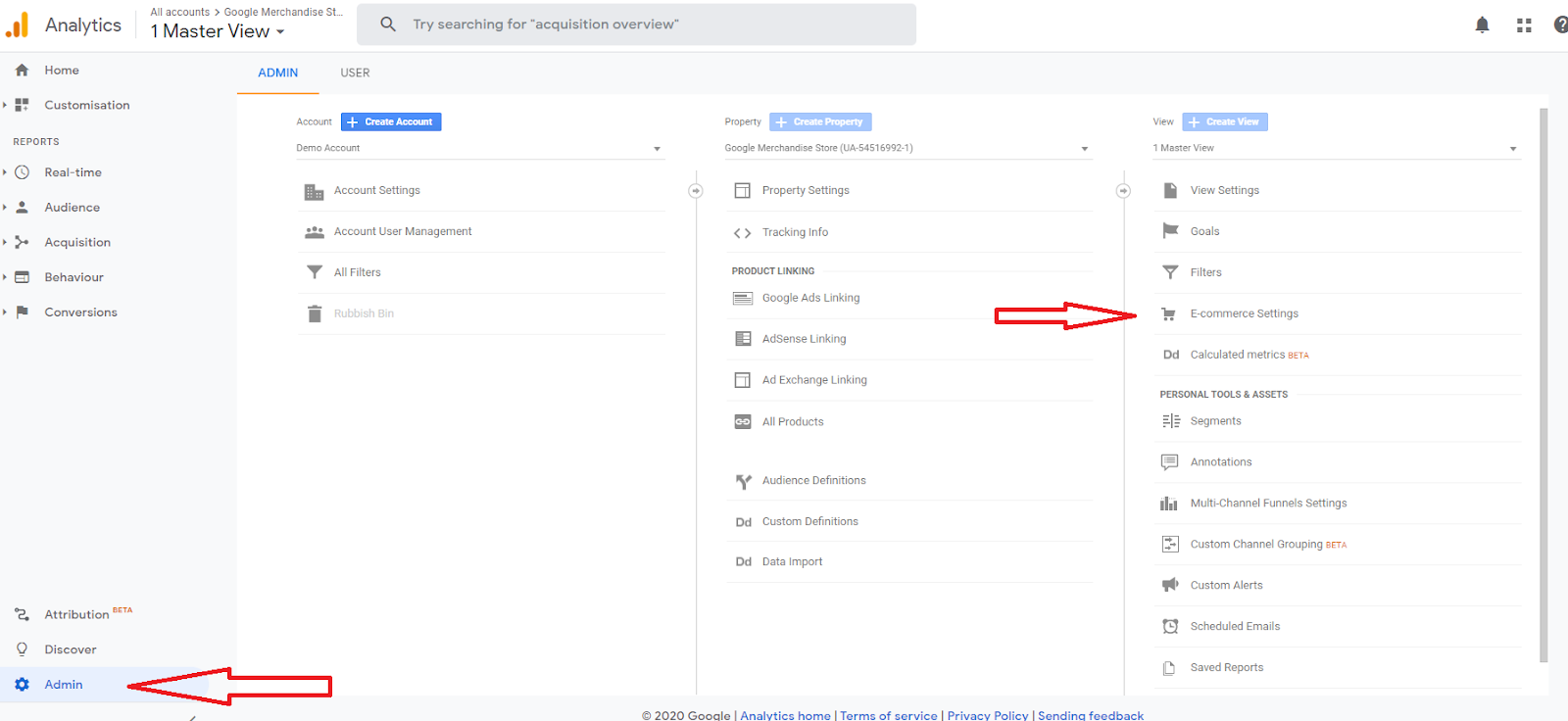1568x721 pixels.
Task: Open the 1 Master View header dropdown
Action: (218, 31)
